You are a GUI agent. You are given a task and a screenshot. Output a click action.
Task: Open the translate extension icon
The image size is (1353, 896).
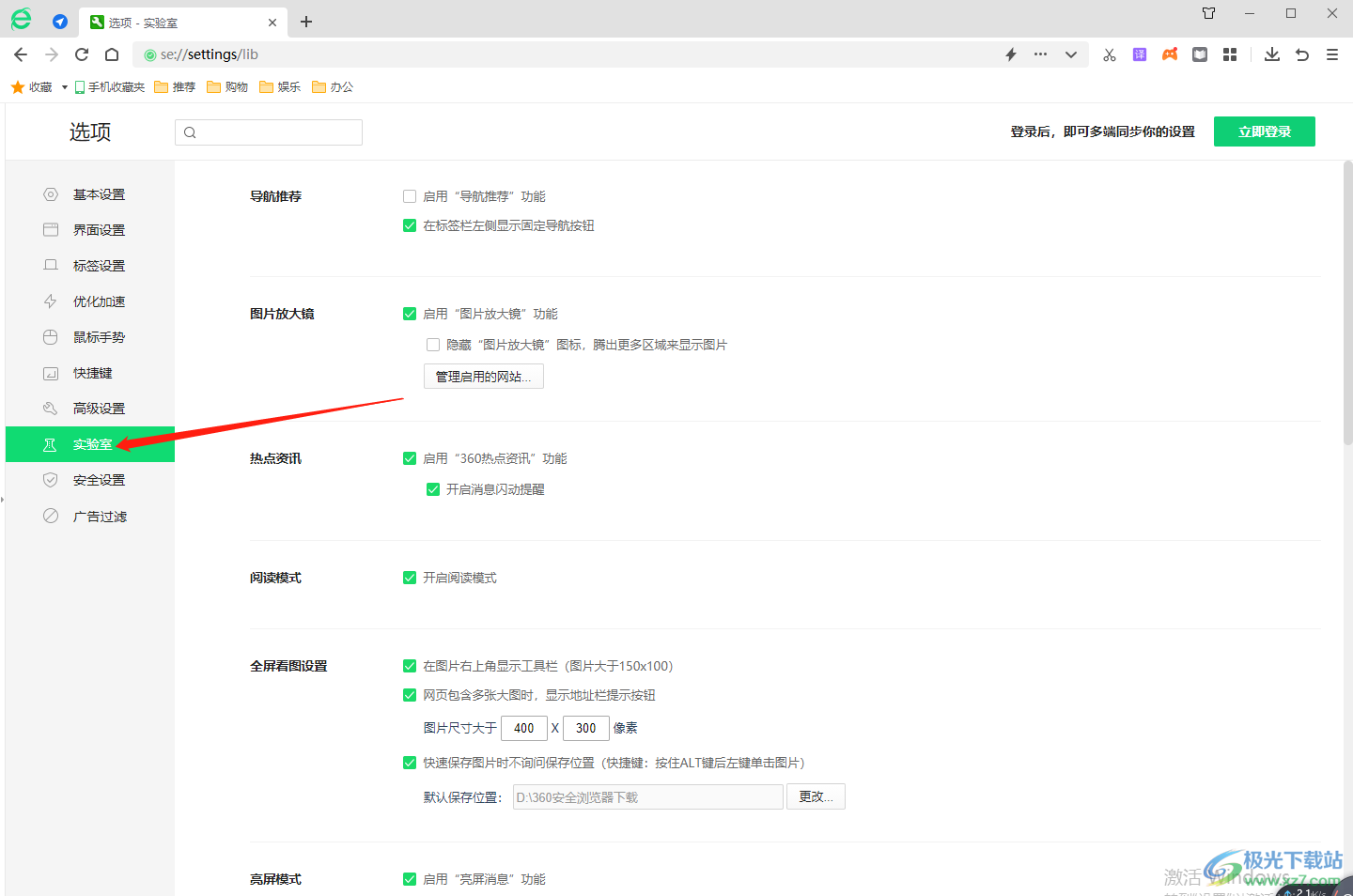click(1140, 54)
